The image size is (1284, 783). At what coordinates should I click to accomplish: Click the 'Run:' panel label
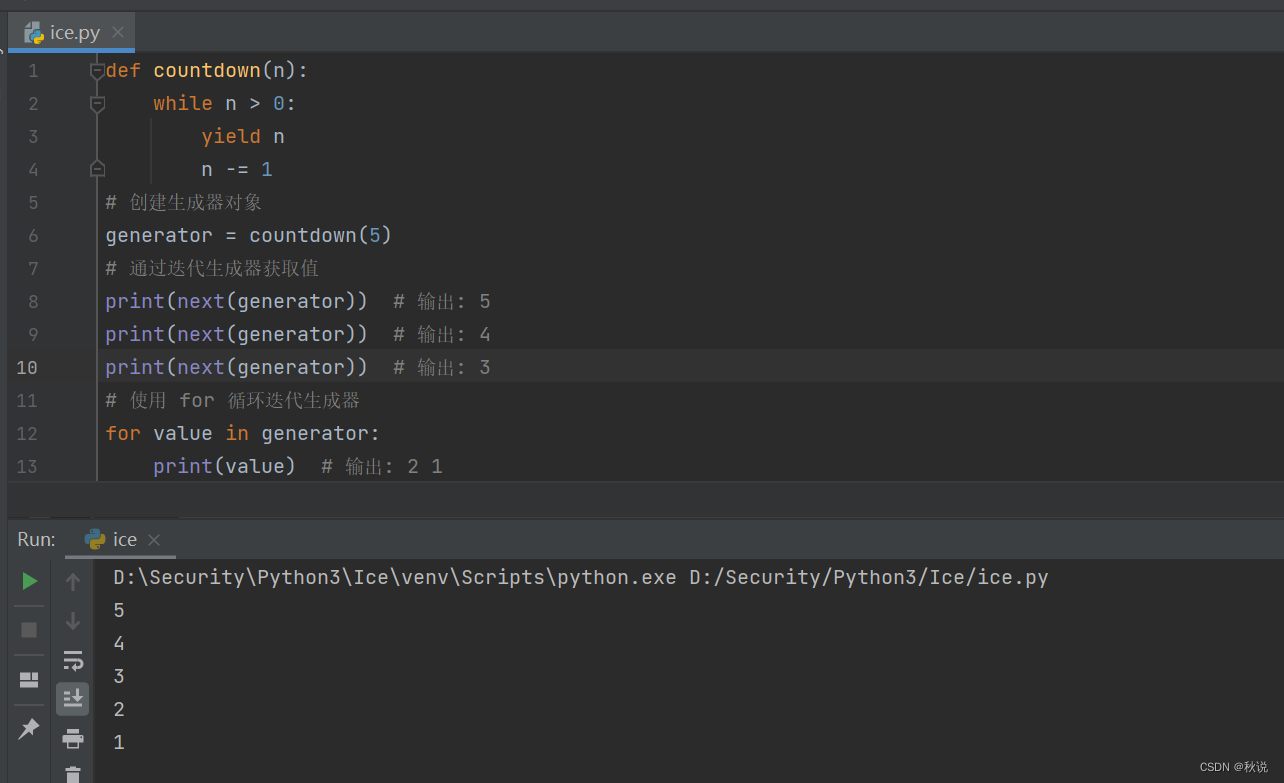point(36,539)
